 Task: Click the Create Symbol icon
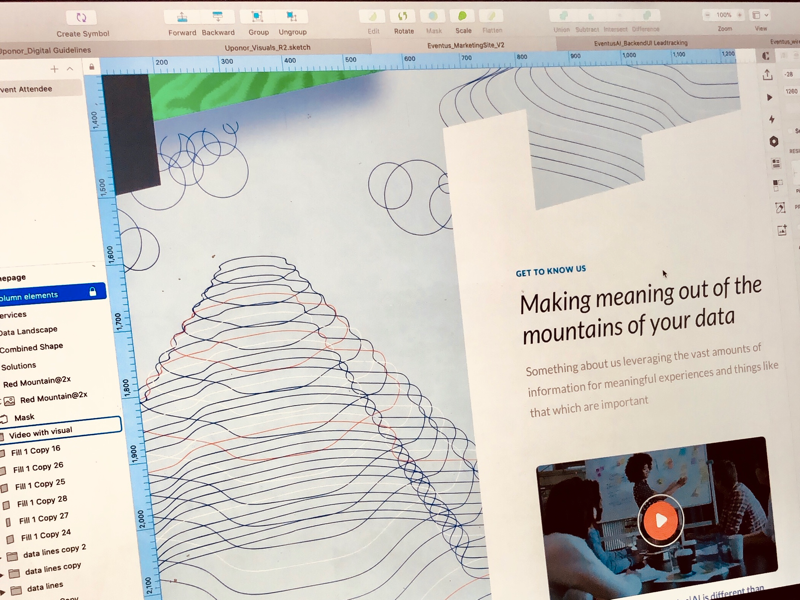point(80,17)
